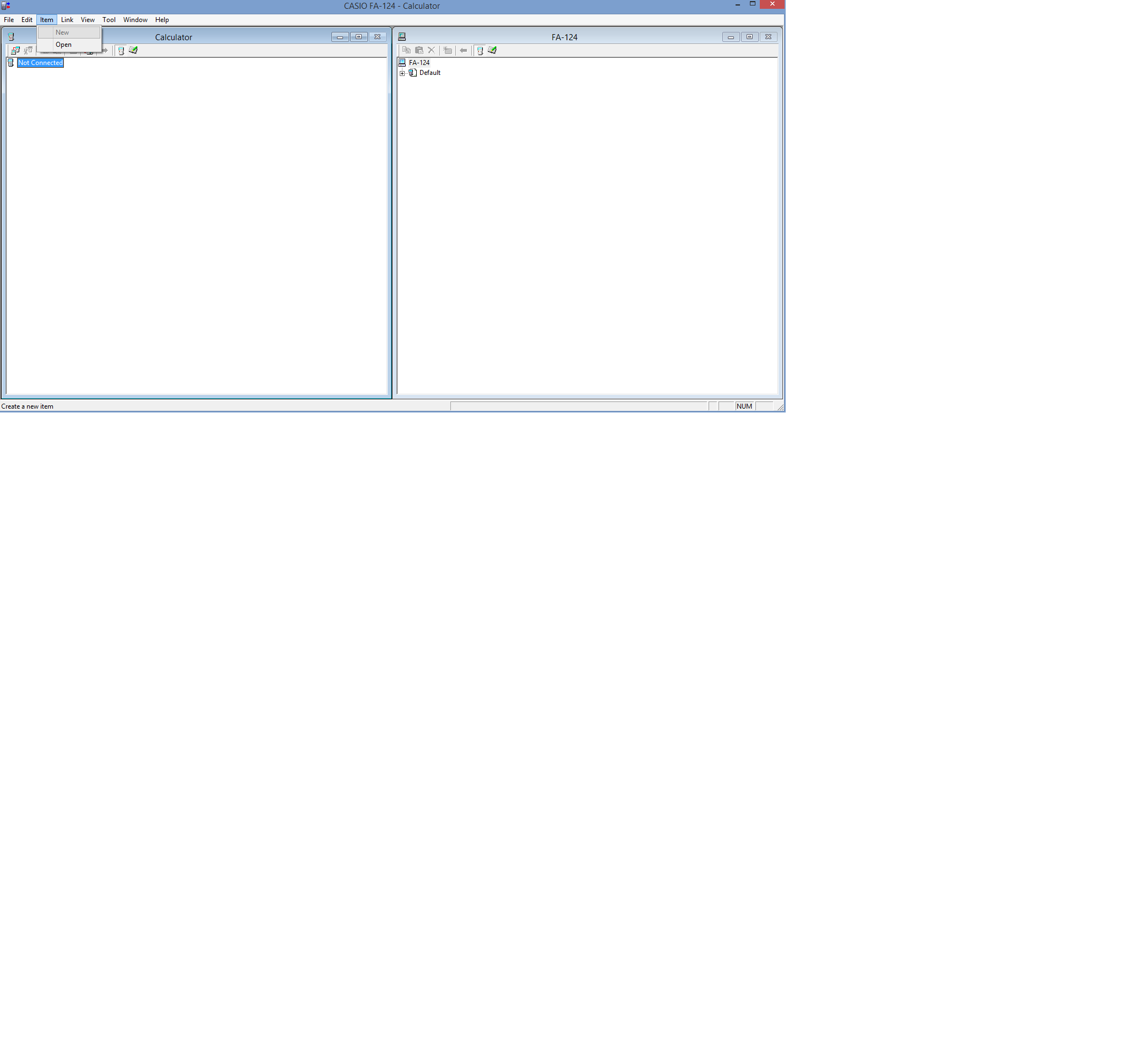This screenshot has height=1064, width=1132.
Task: Click the Calculator window title icon
Action: coord(11,37)
